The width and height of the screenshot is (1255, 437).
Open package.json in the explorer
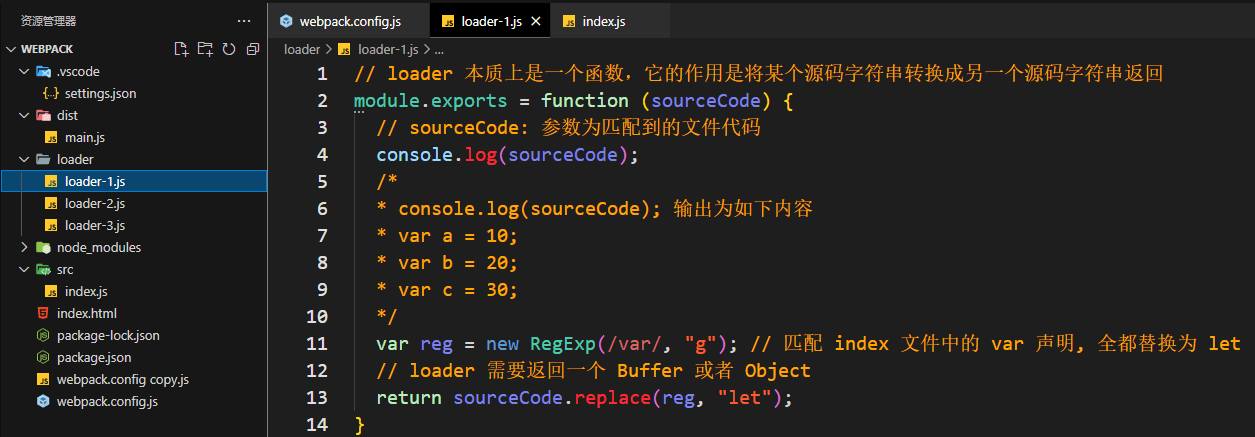tap(93, 357)
